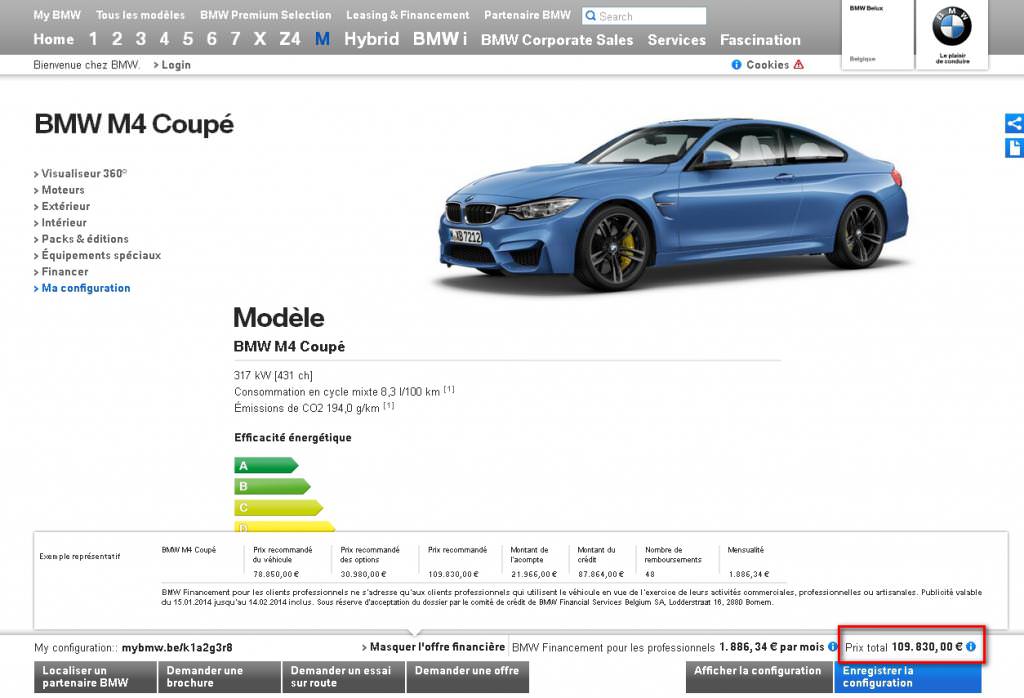Click the Cookies link
This screenshot has height=698, width=1024.
pos(767,65)
